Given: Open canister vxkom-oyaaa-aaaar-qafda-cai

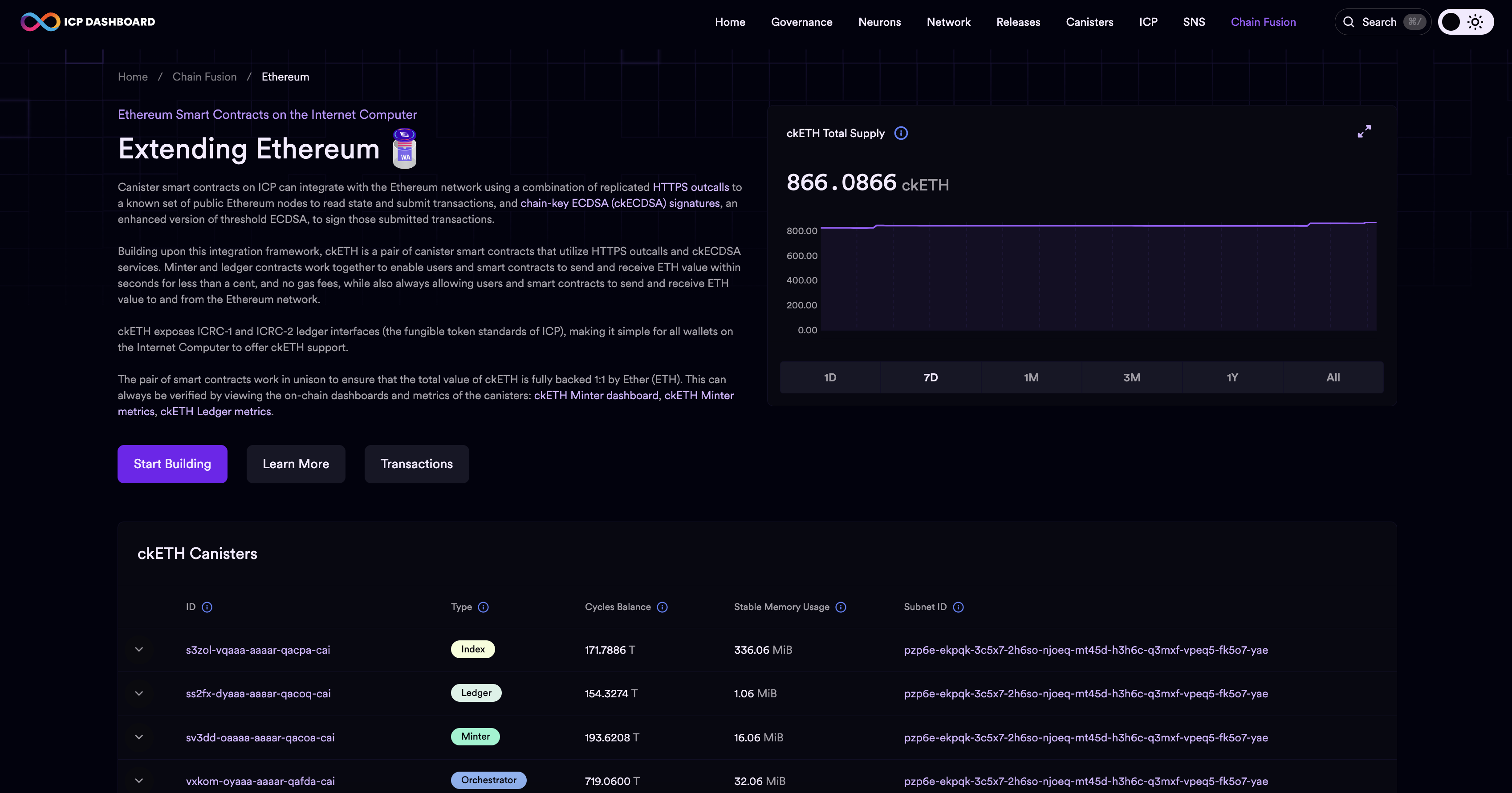Looking at the screenshot, I should click(x=260, y=781).
